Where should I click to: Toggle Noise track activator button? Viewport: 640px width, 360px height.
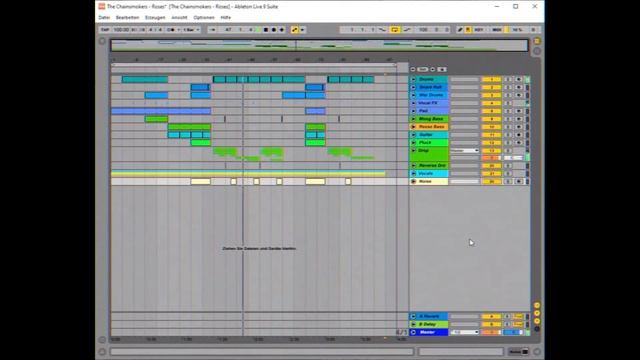pos(491,181)
